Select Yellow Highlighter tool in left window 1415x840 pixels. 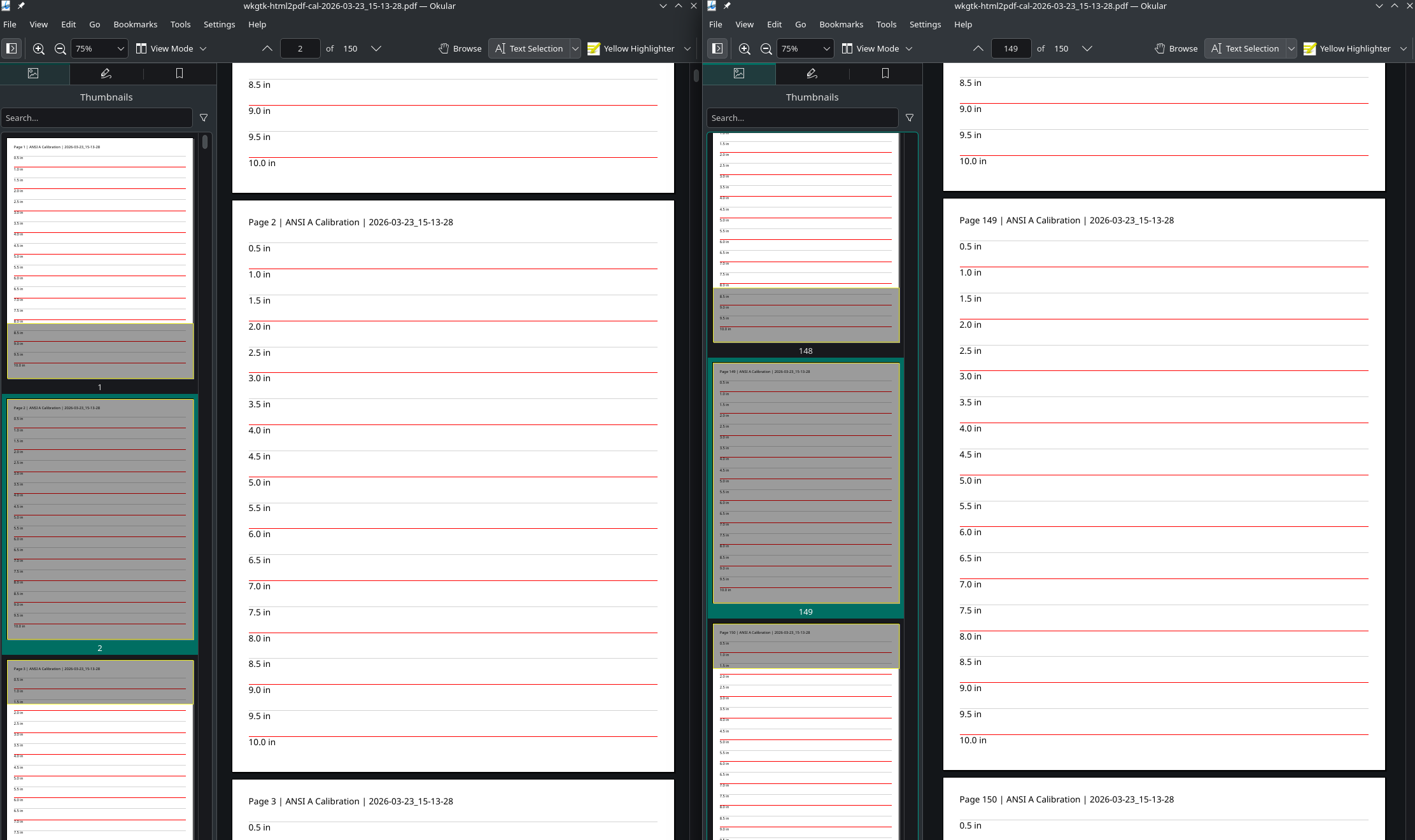click(x=631, y=48)
